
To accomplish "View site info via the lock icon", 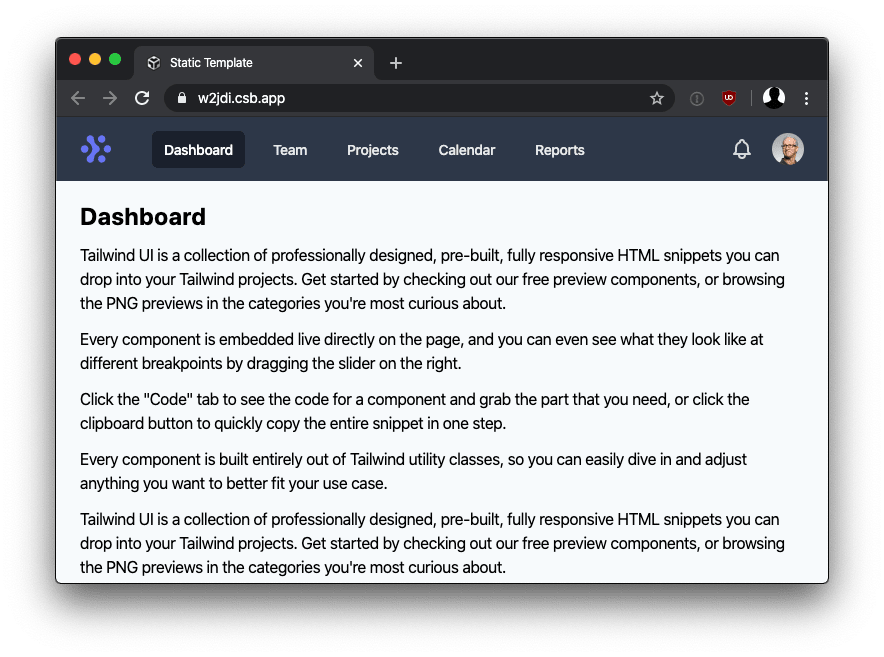I will 181,98.
